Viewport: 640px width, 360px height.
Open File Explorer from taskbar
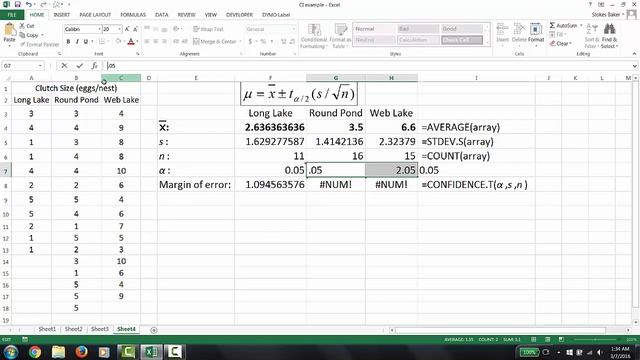click(x=58, y=352)
